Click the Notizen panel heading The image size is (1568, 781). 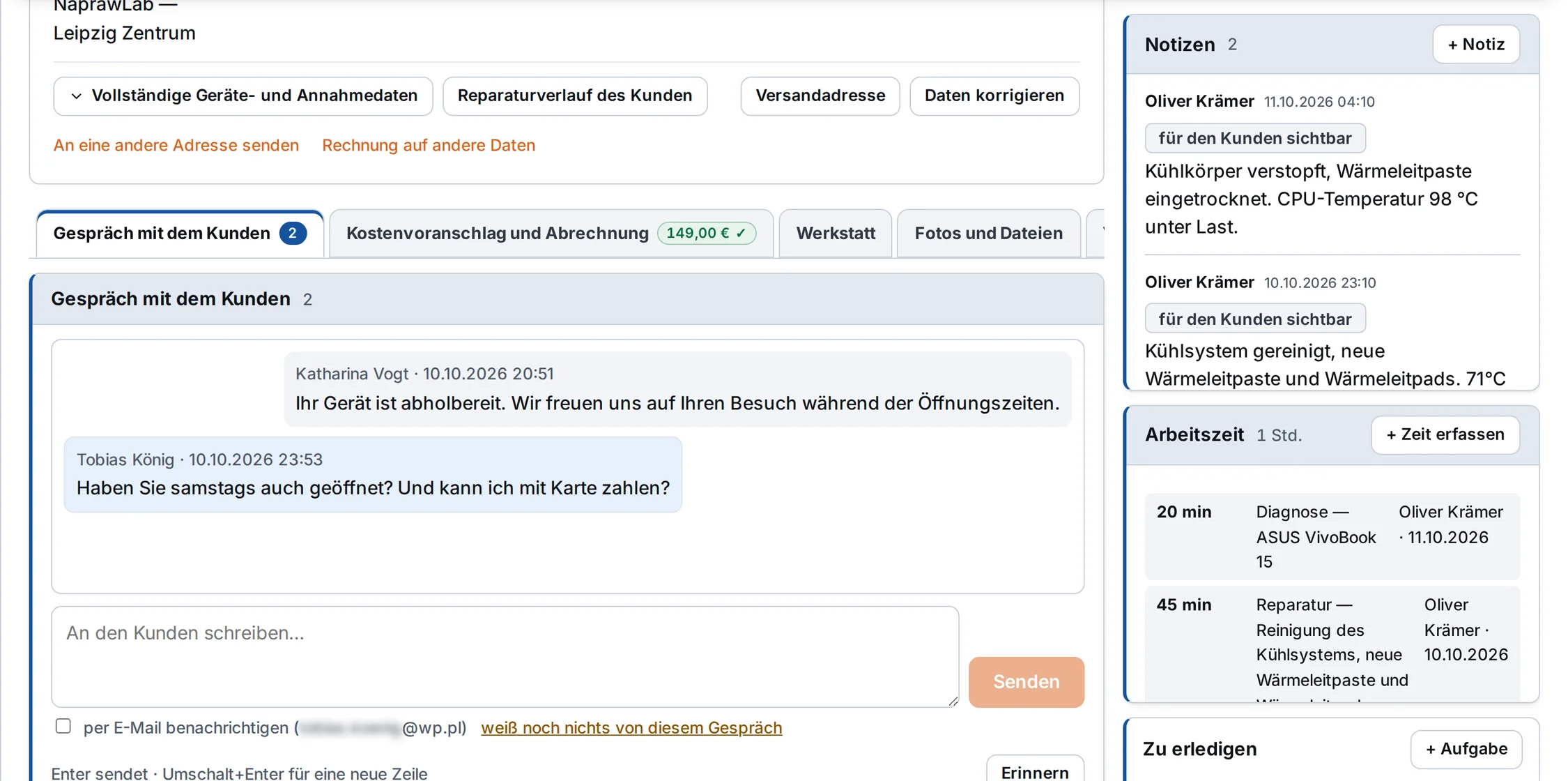coord(1180,45)
